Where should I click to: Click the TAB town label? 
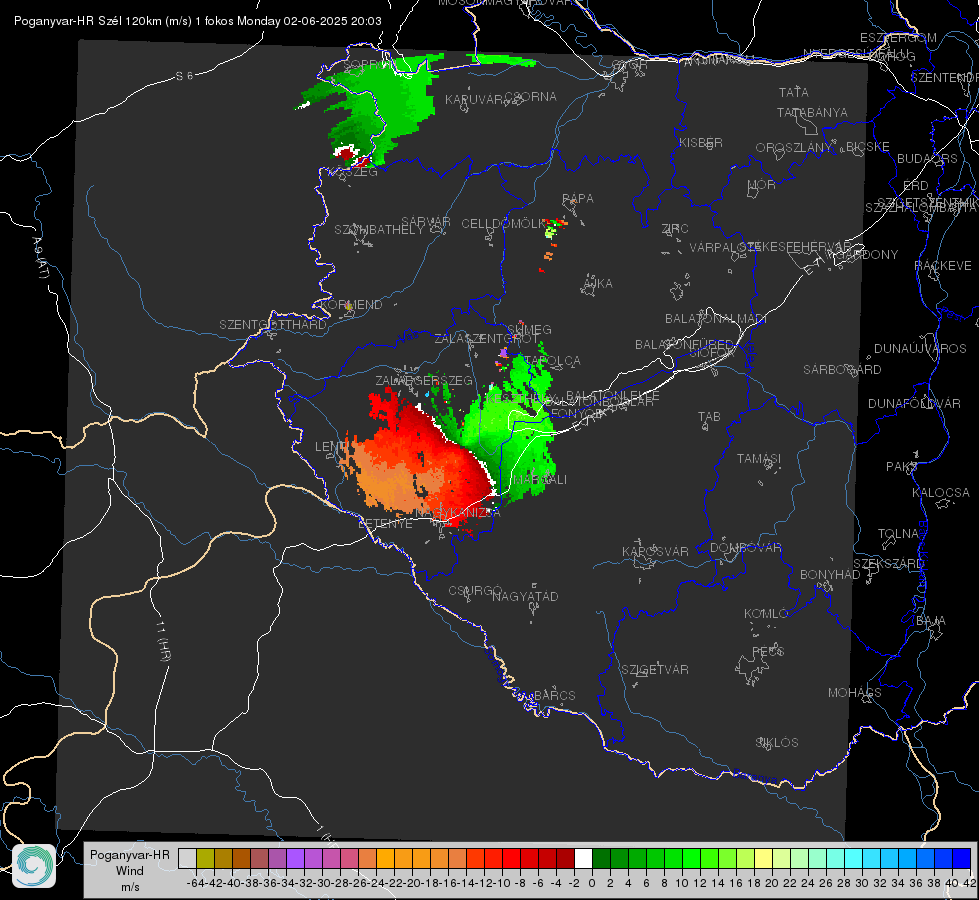[709, 417]
